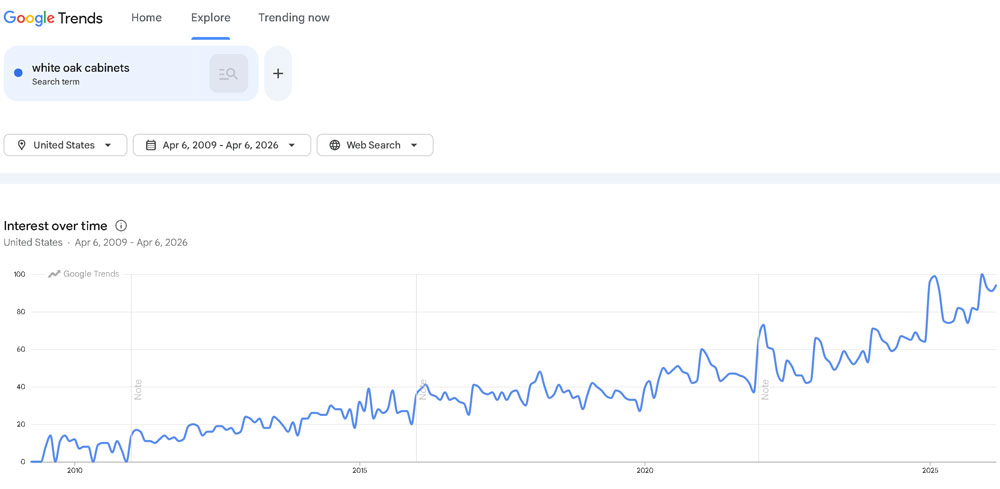Click the Note marker near 2016

pyautogui.click(x=423, y=389)
